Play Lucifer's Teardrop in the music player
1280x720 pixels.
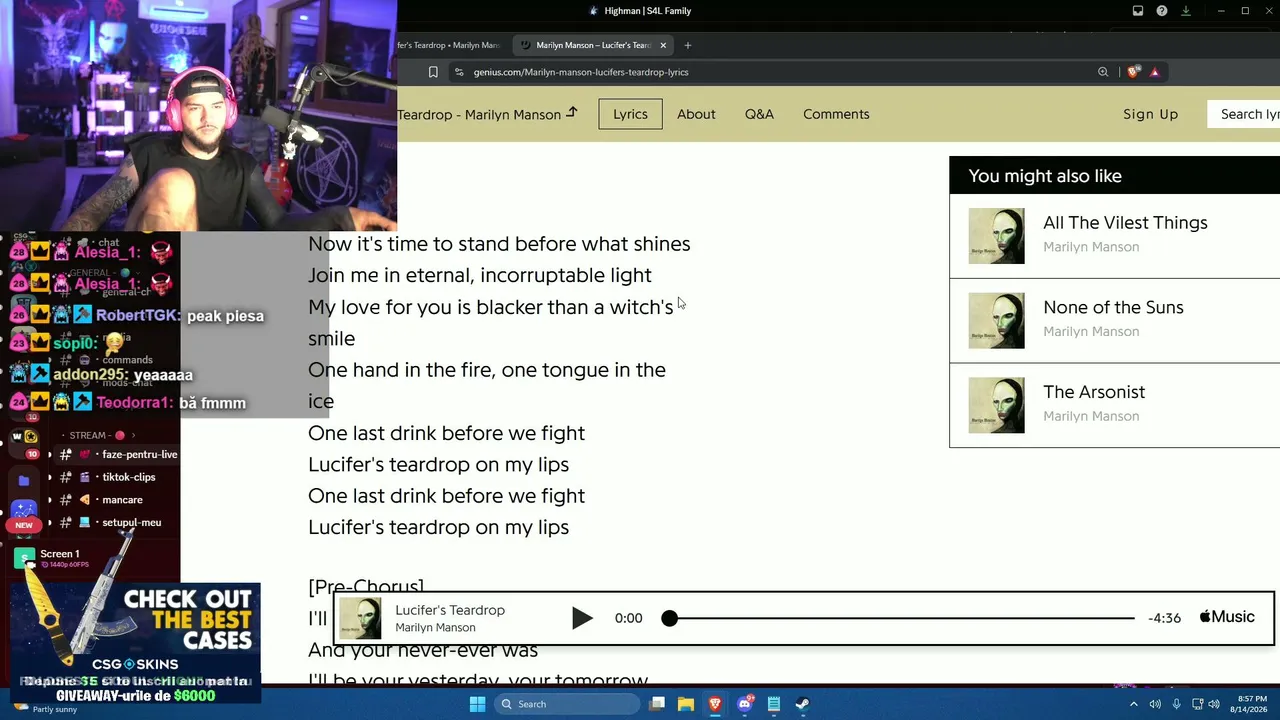[582, 618]
